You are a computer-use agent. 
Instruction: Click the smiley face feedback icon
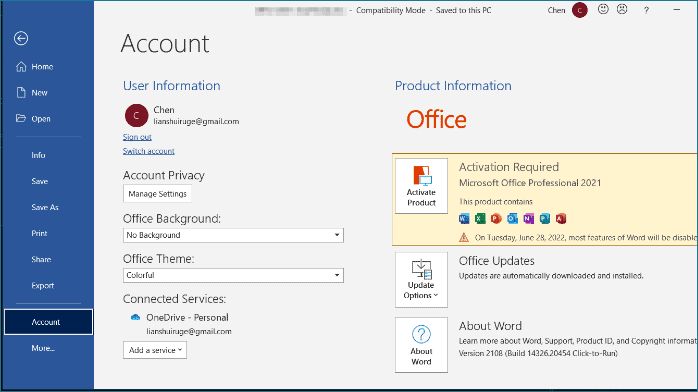click(603, 9)
